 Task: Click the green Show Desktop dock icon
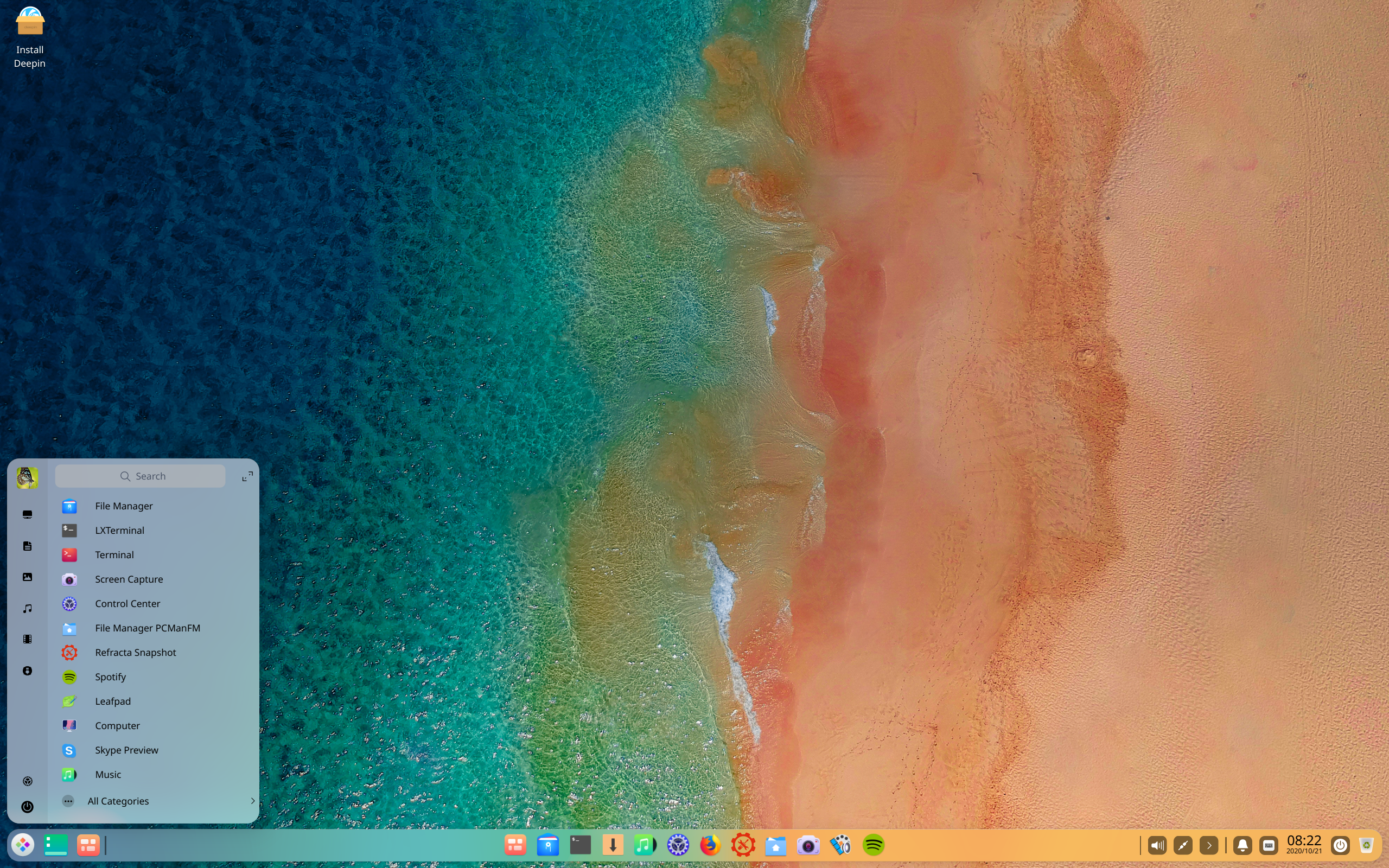[56, 845]
